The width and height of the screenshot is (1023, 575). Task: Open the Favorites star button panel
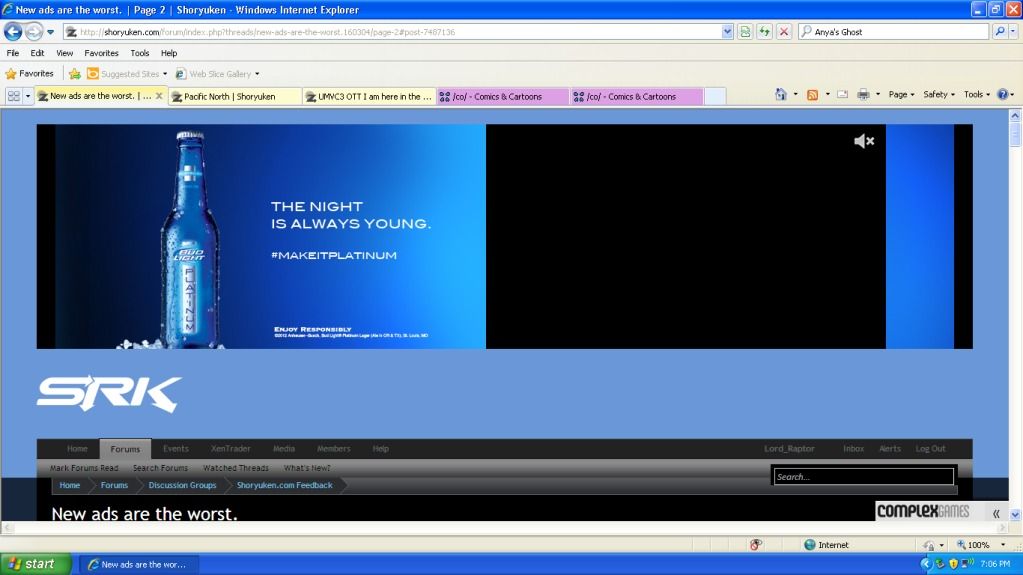[29, 74]
